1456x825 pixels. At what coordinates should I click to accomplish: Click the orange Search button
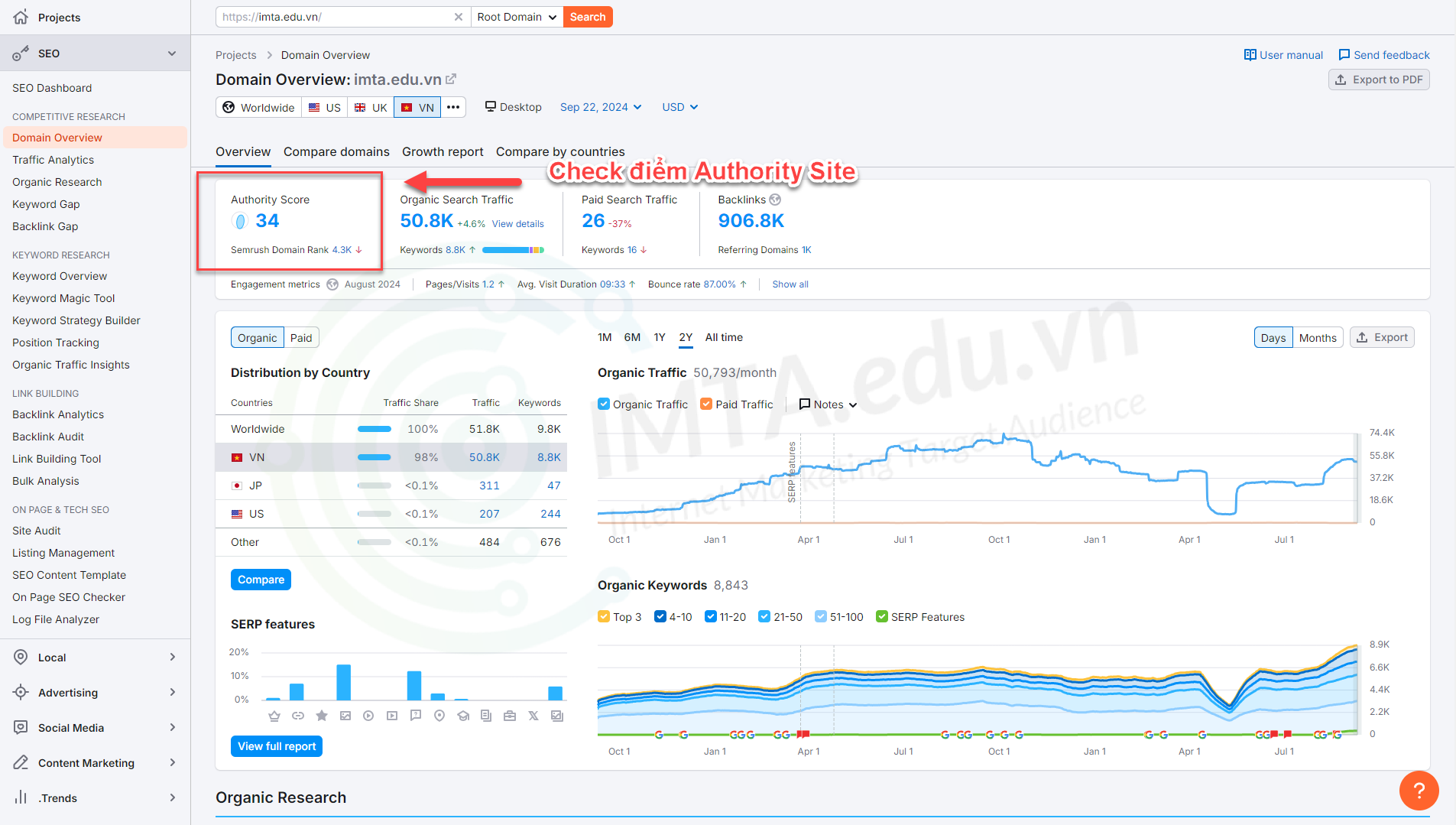point(588,17)
